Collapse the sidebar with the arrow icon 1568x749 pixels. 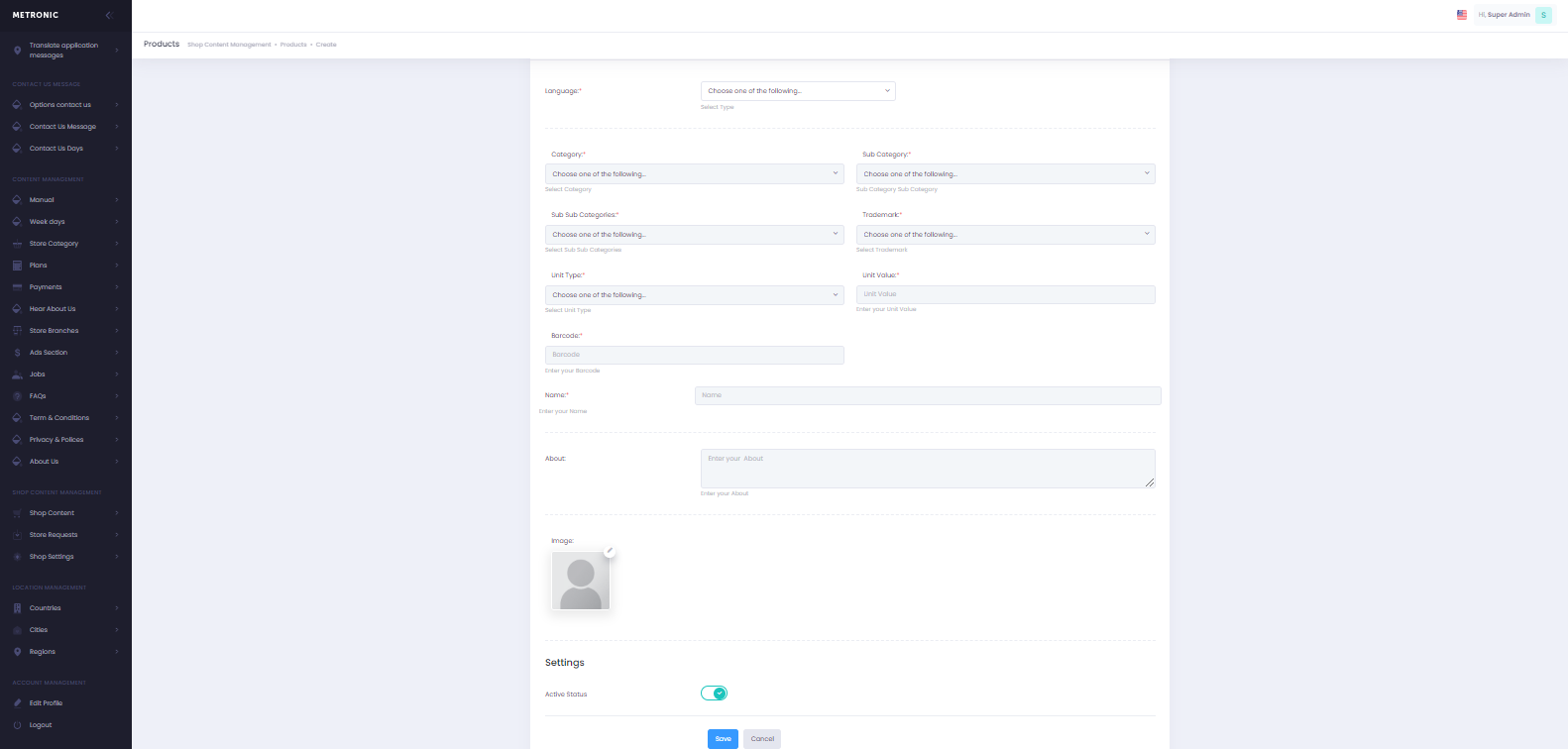pyautogui.click(x=109, y=15)
